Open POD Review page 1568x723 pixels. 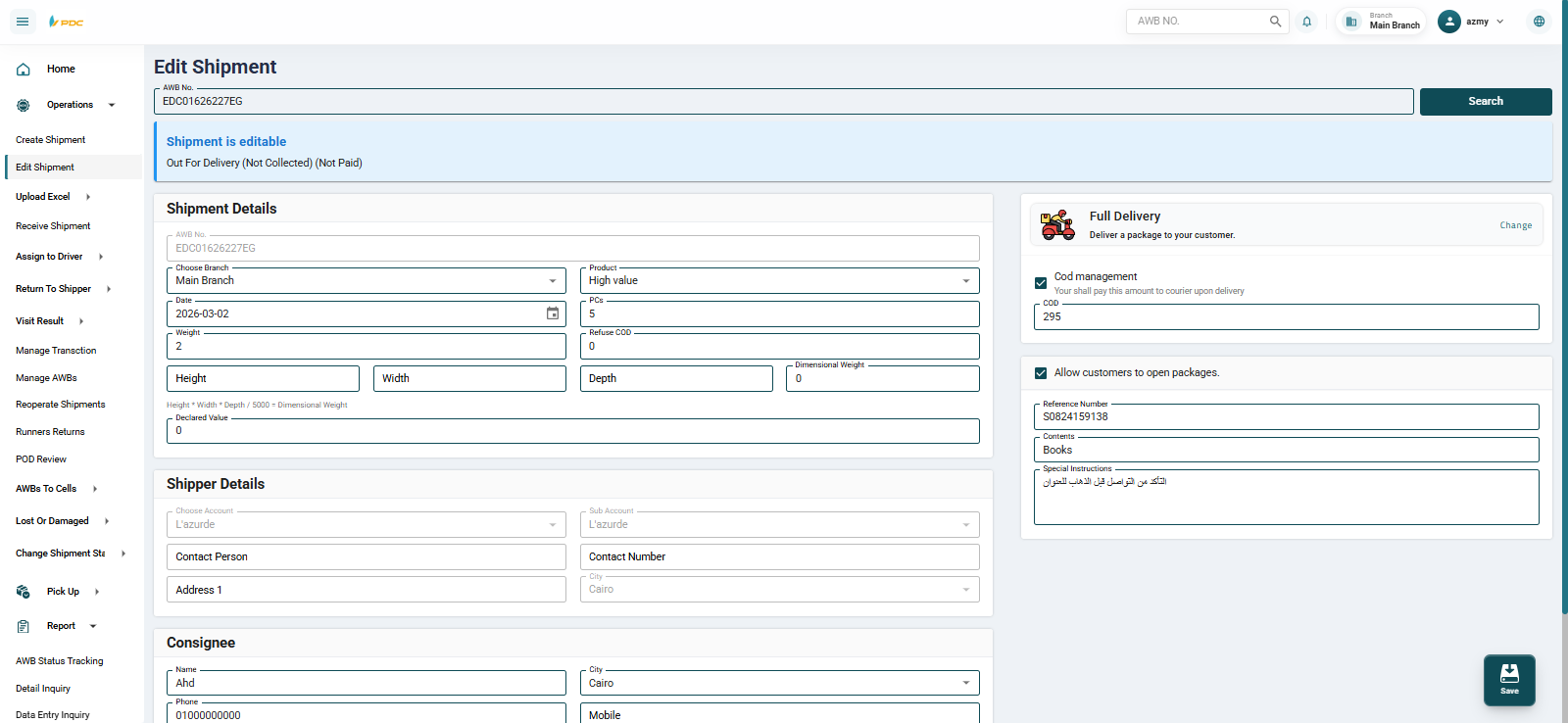(41, 459)
